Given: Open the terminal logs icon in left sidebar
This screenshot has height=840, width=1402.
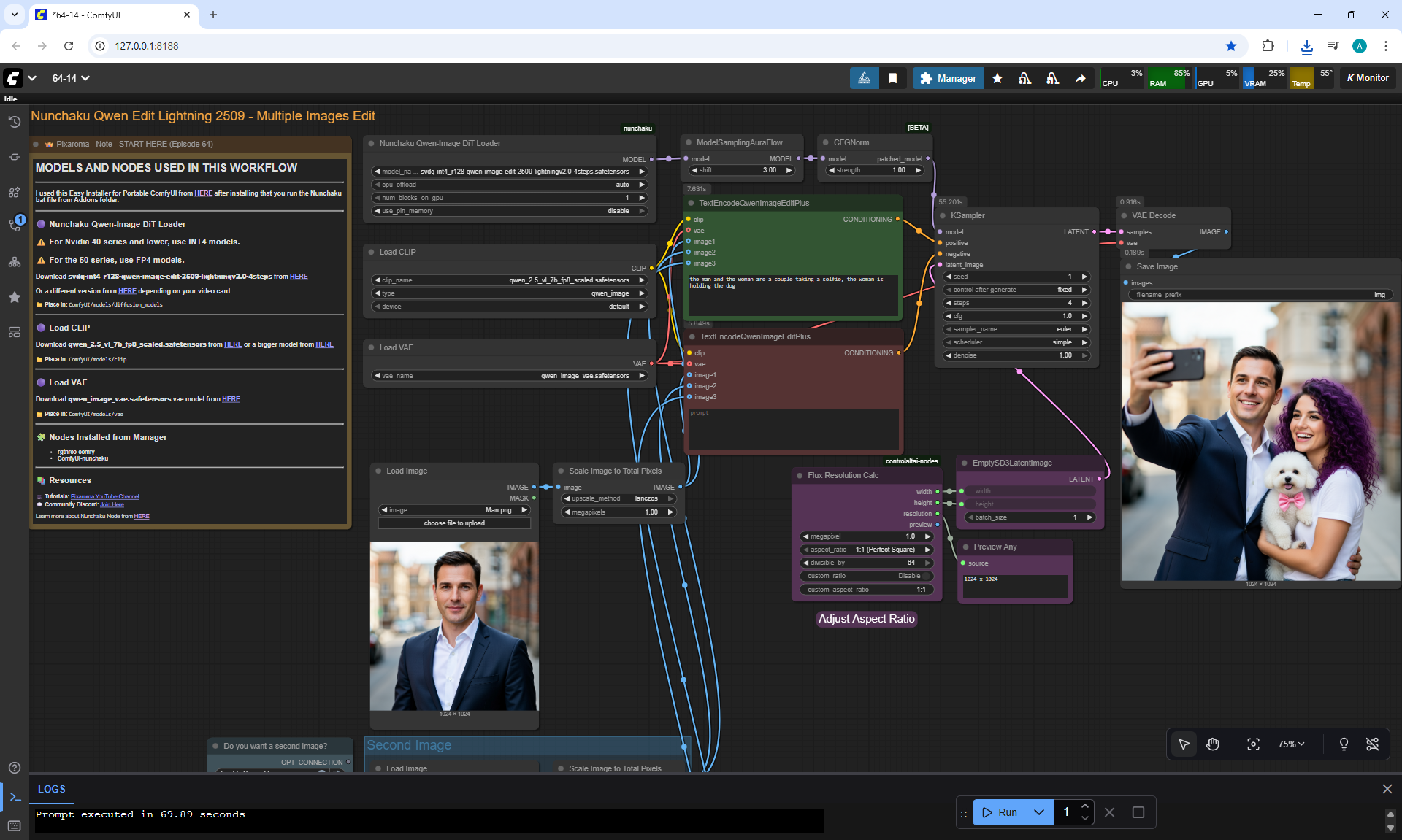Looking at the screenshot, I should click(x=15, y=797).
